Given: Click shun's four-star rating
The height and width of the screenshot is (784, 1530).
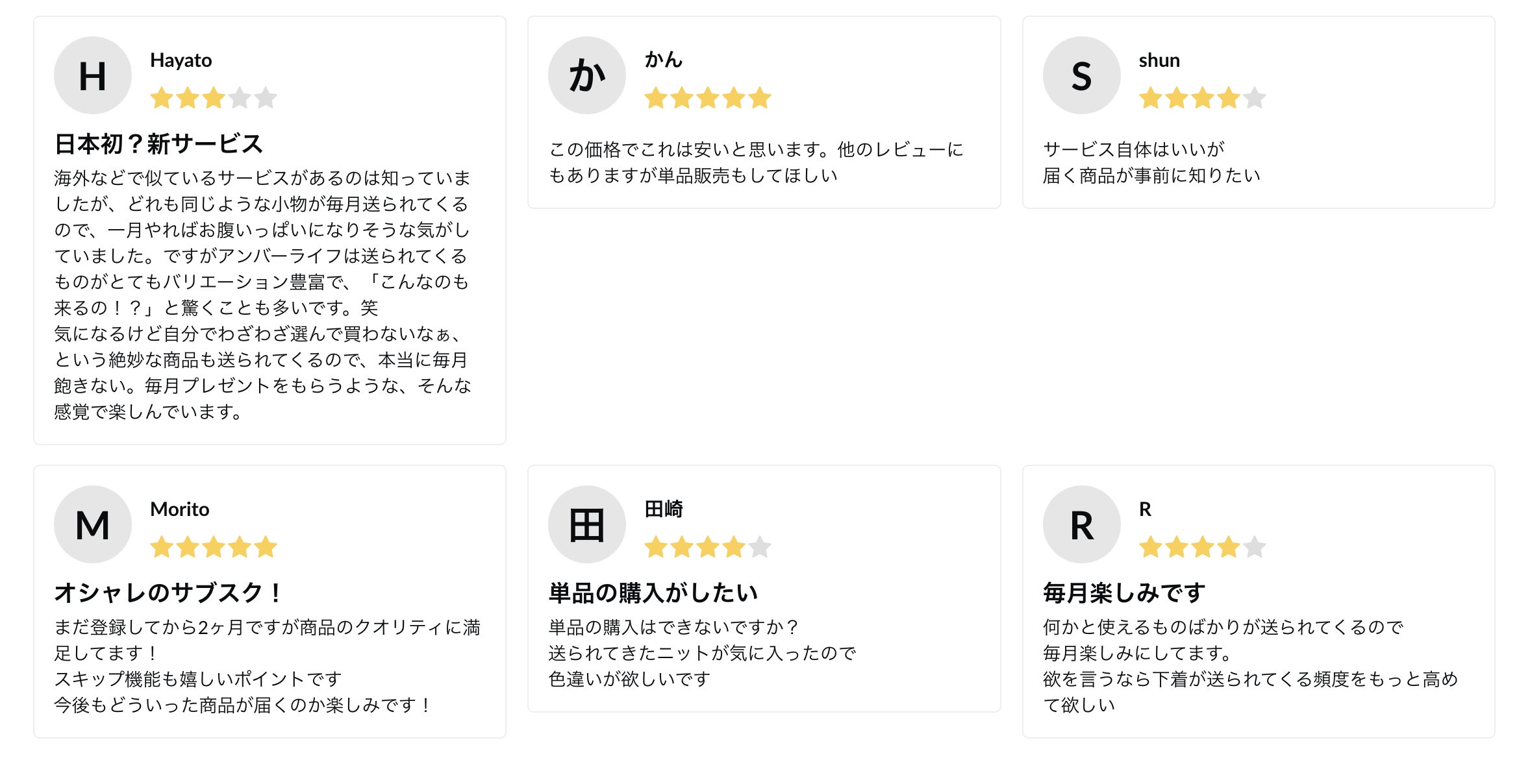Looking at the screenshot, I should point(1202,98).
